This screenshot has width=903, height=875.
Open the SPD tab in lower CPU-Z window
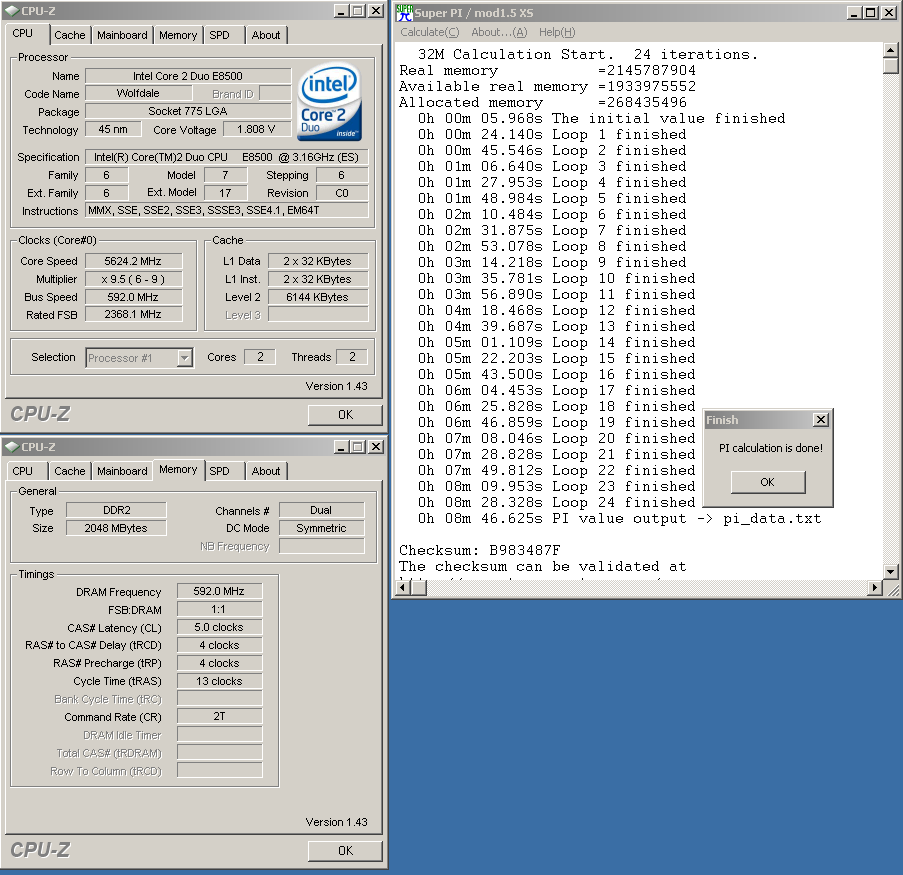[219, 471]
